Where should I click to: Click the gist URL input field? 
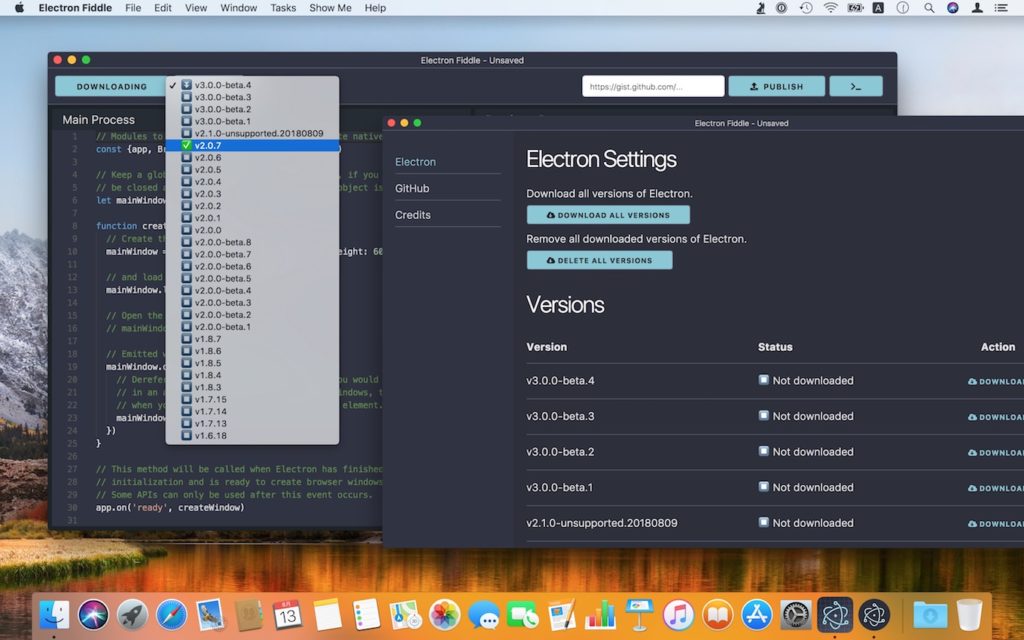pos(652,86)
